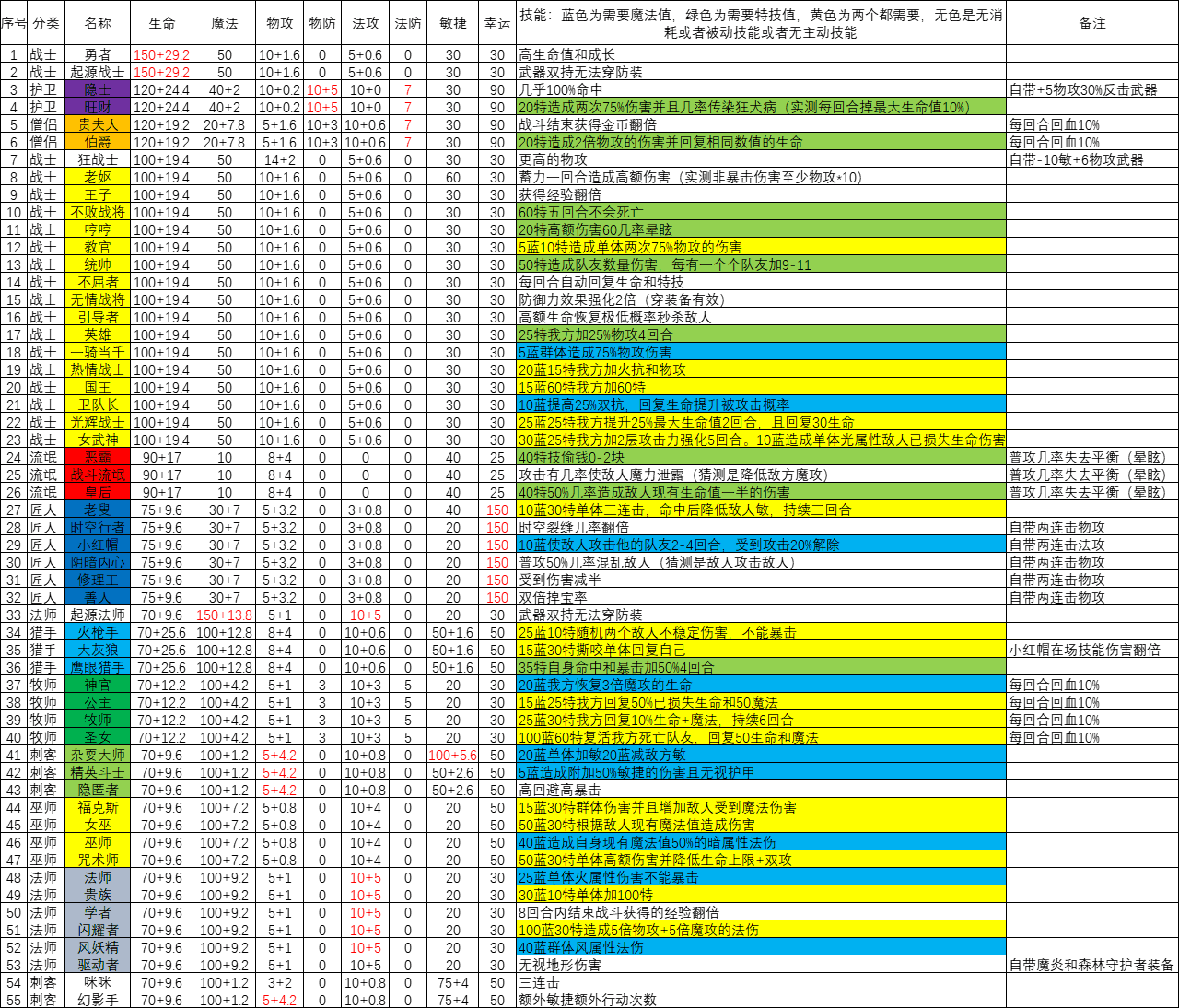The height and width of the screenshot is (1008, 1179).
Task: Click the green 火枪手 name cell
Action: 98,632
